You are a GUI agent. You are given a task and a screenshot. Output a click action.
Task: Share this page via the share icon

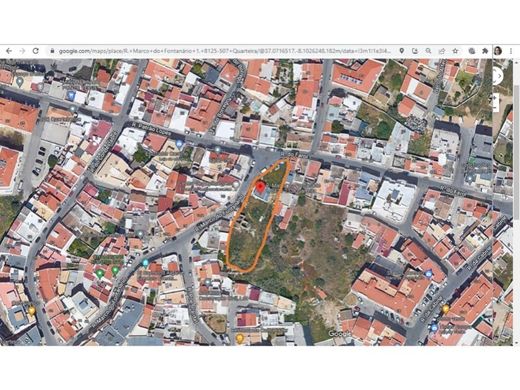pos(442,51)
